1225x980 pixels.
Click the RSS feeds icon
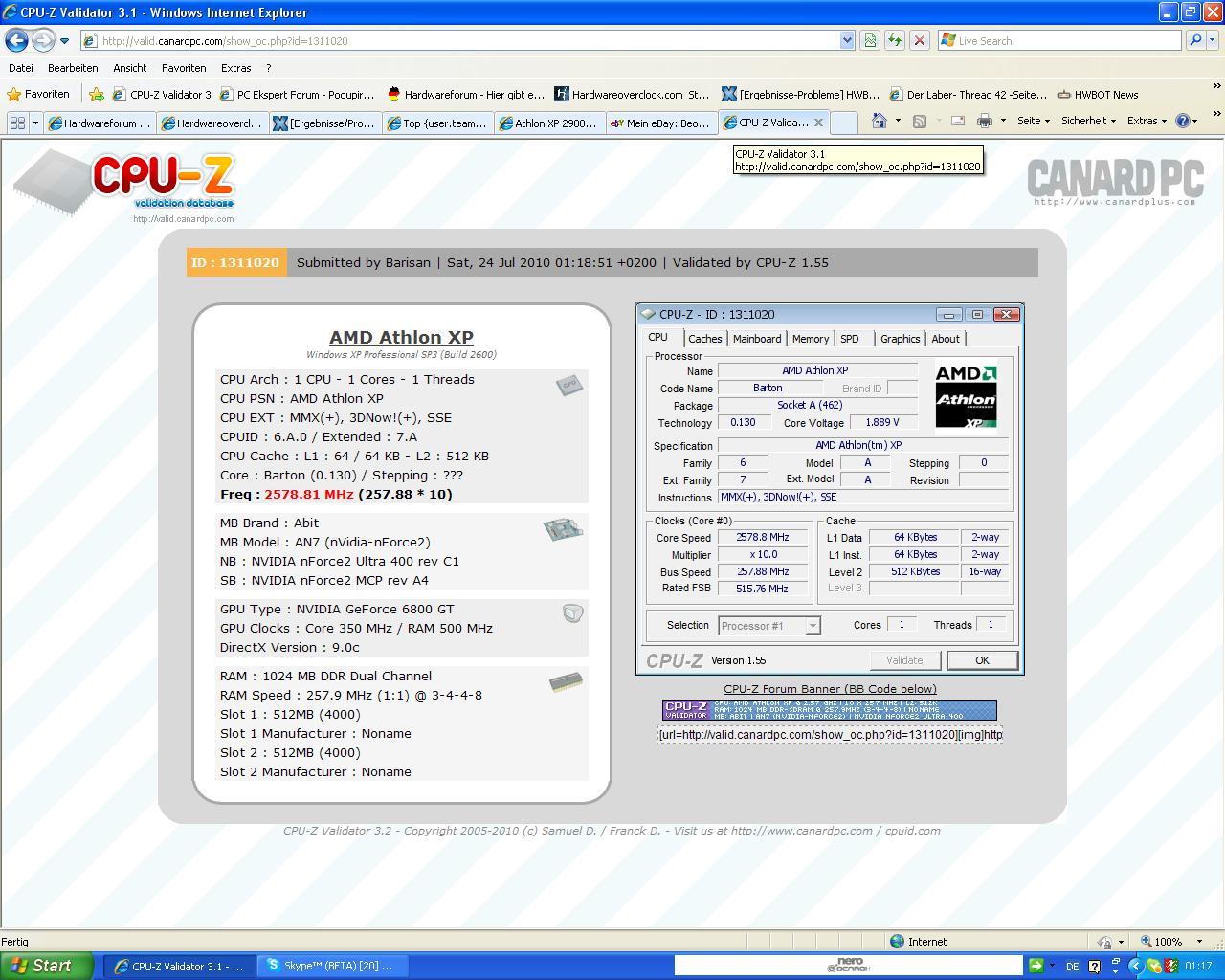(920, 121)
